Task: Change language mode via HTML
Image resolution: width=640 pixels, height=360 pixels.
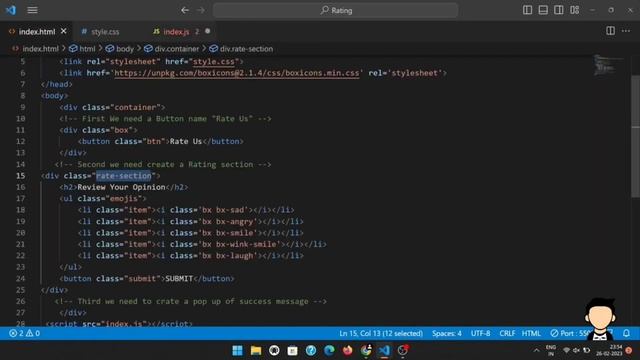Action: [x=531, y=333]
